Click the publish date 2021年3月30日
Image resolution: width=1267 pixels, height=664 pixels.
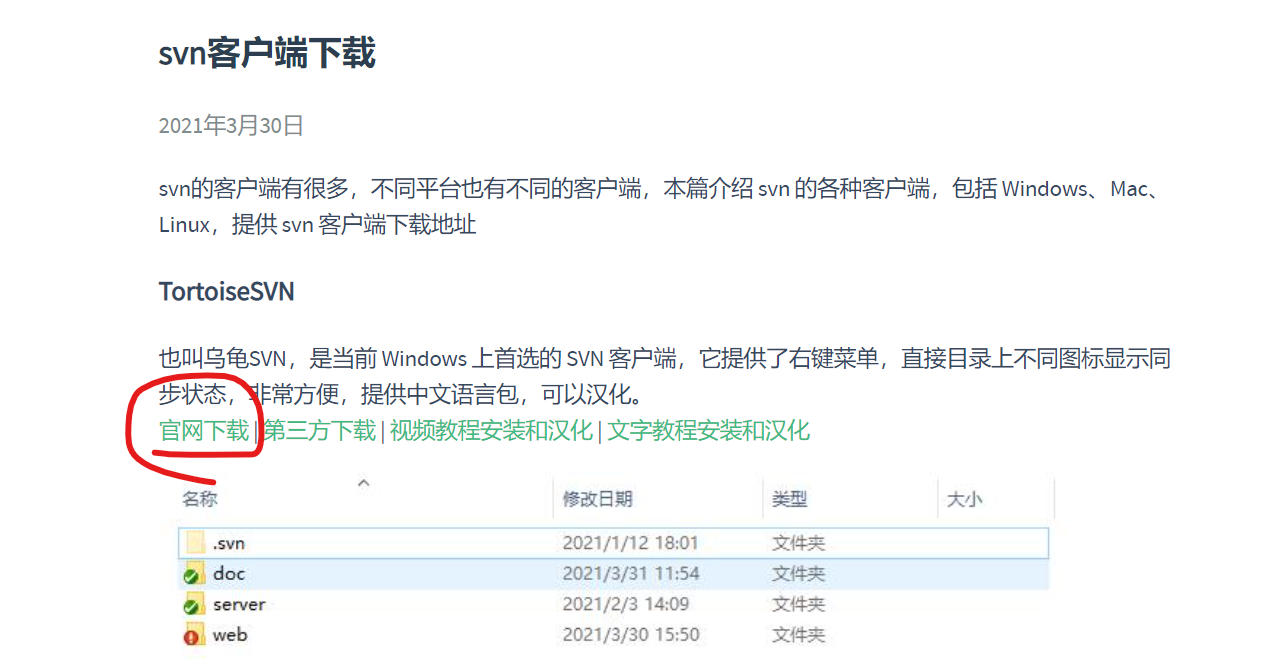pyautogui.click(x=231, y=126)
